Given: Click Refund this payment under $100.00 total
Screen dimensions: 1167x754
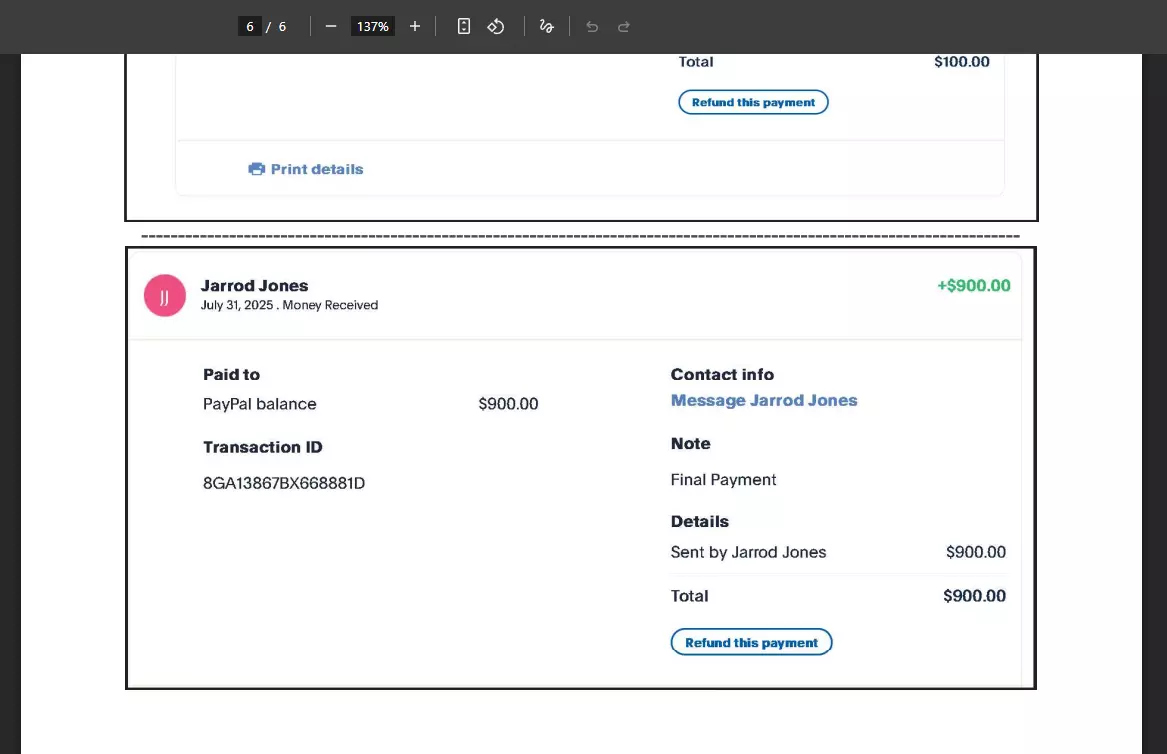Looking at the screenshot, I should coord(753,102).
